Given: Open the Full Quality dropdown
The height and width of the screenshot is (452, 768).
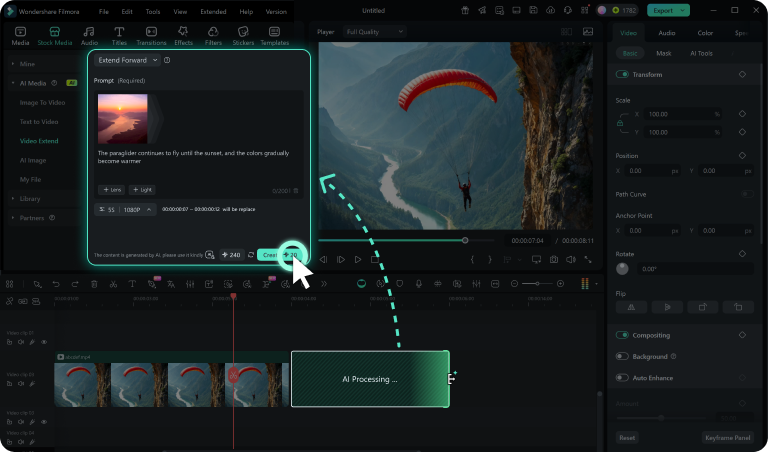Looking at the screenshot, I should point(374,32).
